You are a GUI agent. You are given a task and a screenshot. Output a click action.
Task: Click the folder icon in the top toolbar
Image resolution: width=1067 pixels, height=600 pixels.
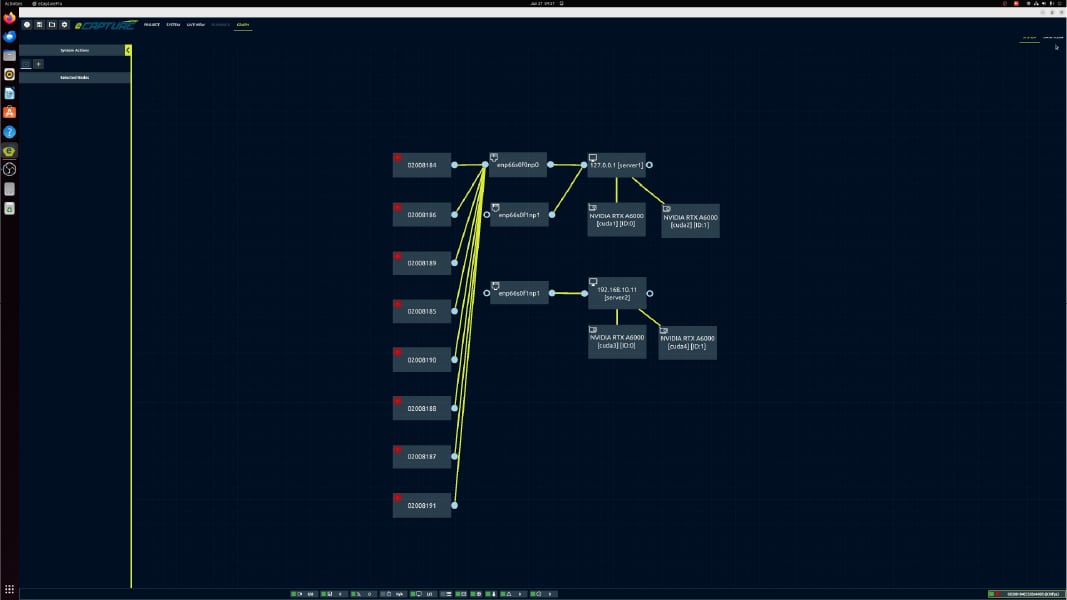coord(51,25)
